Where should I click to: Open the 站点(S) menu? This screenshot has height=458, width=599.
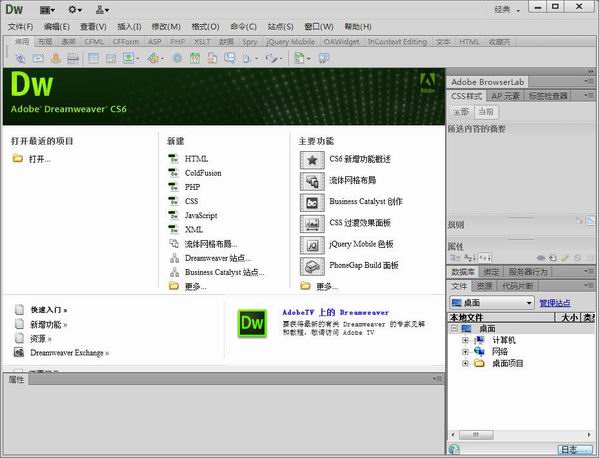[280, 26]
